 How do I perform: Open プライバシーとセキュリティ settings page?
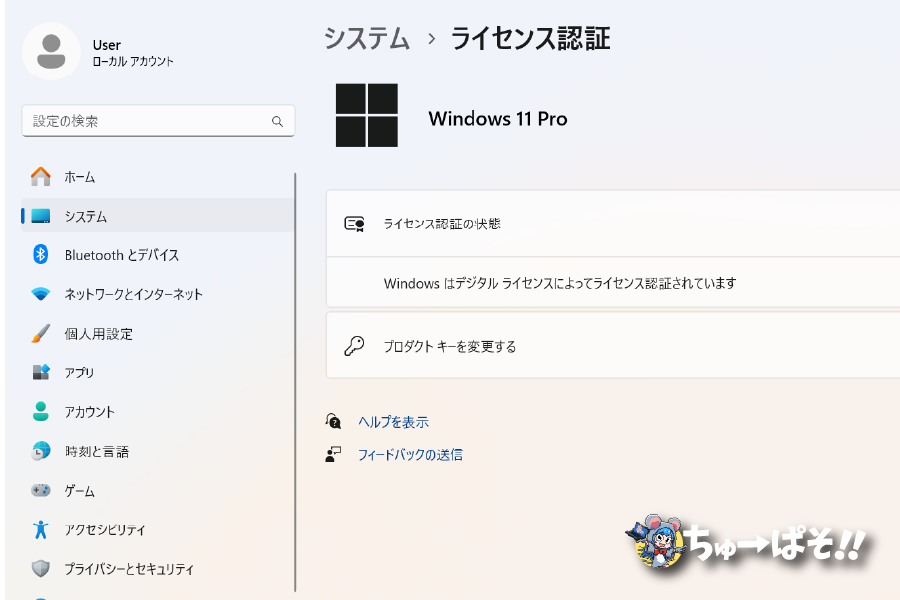158,569
